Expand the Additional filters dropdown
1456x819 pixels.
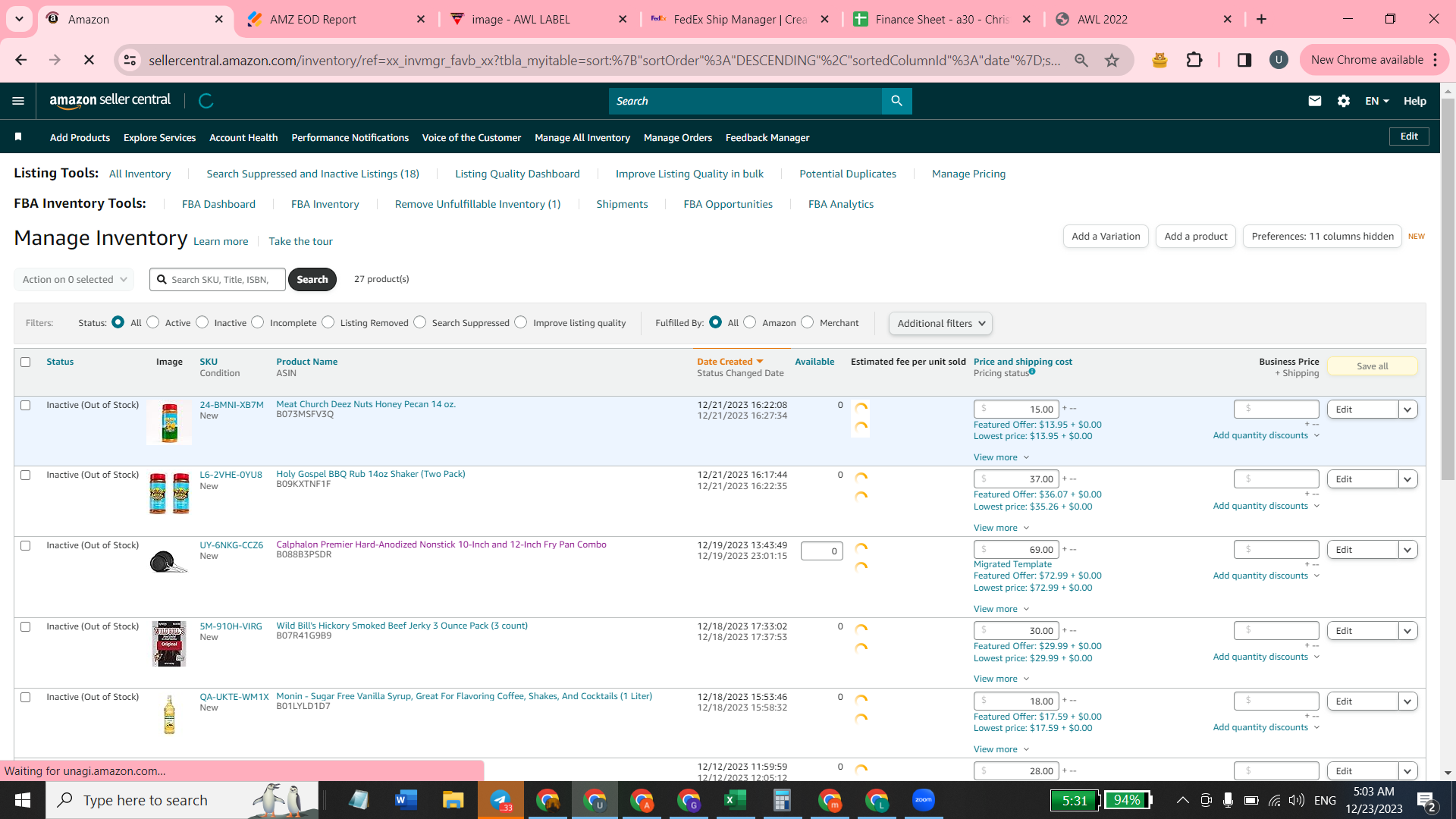pyautogui.click(x=940, y=323)
